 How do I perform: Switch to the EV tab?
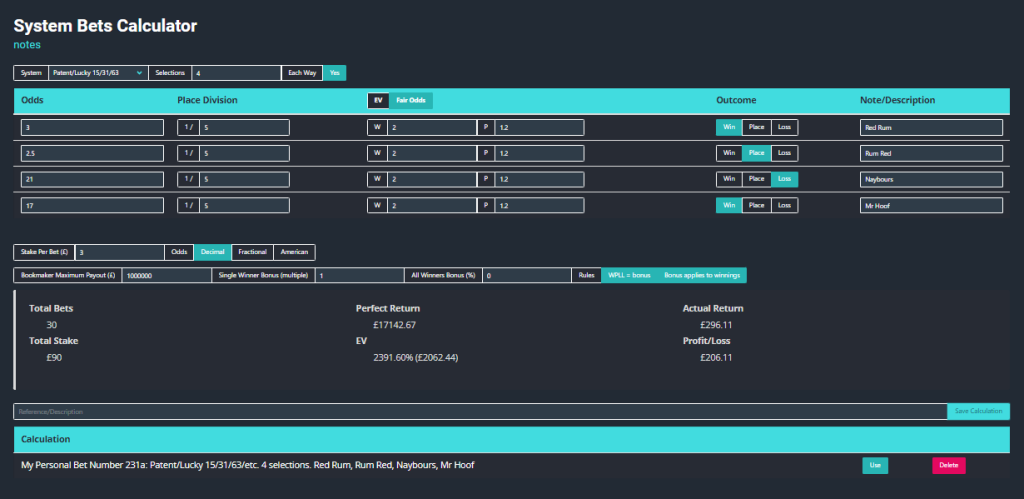tap(378, 100)
